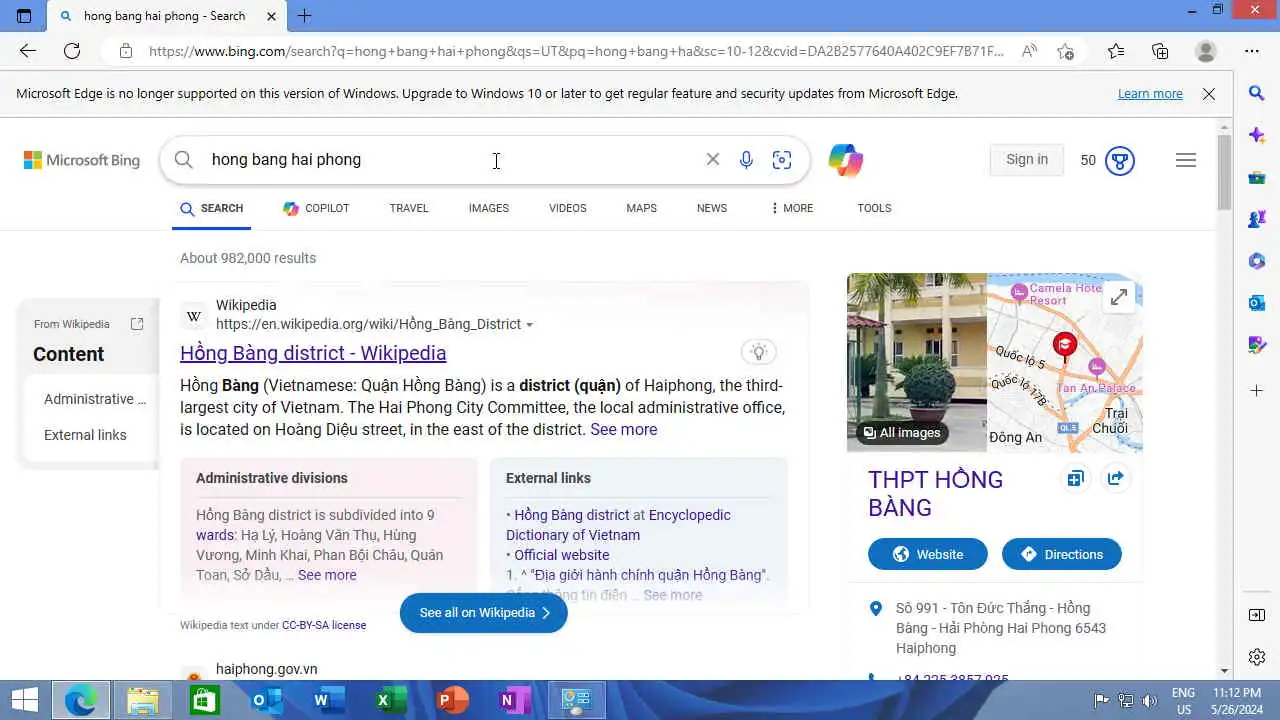
Task: Open the map thumbnail of THPT Hồng Bàng
Action: click(x=1064, y=362)
